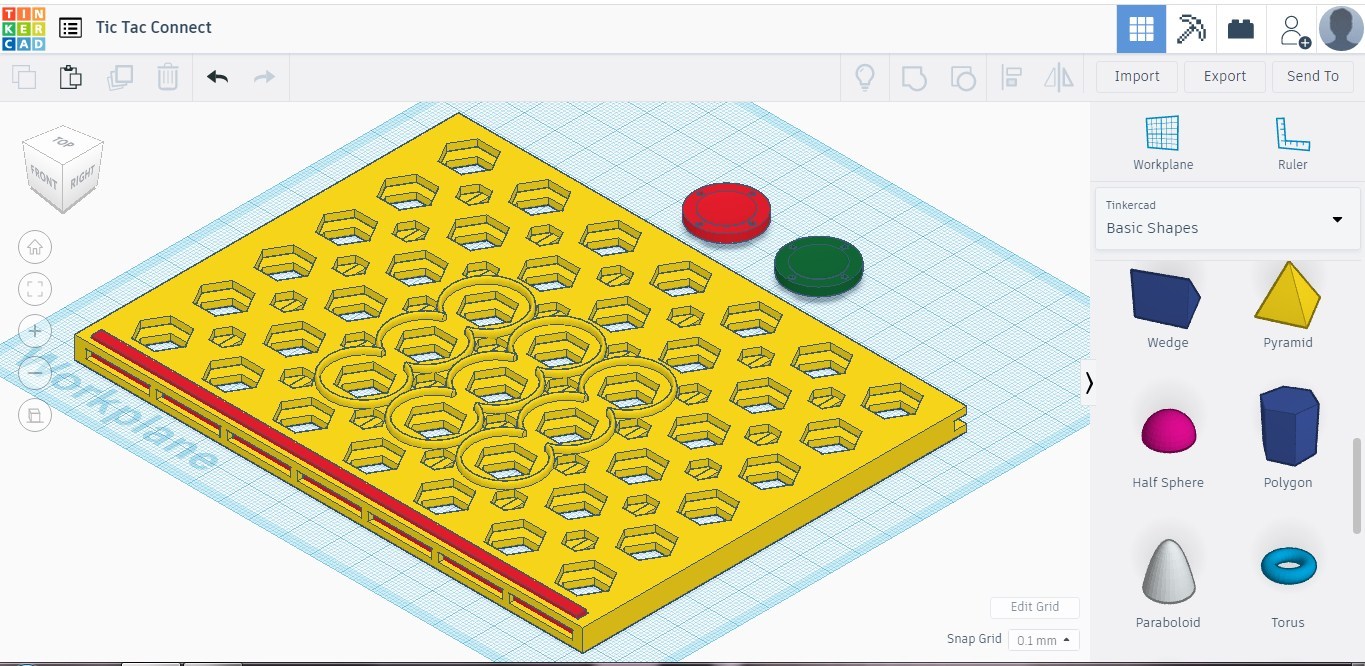Click the Align icon
Image resolution: width=1365 pixels, height=666 pixels.
[1011, 77]
